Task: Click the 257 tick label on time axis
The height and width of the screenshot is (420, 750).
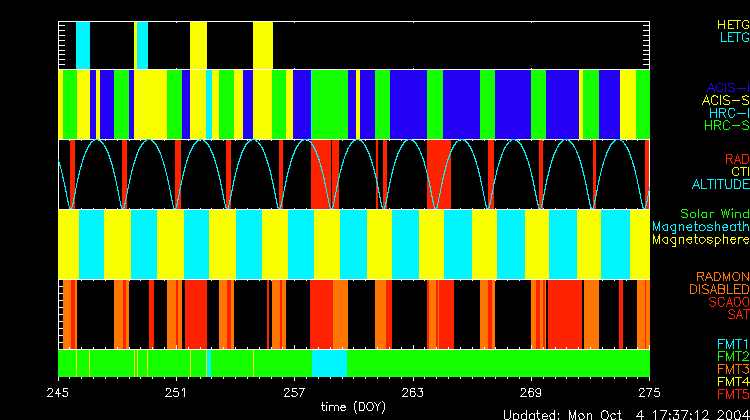Action: click(x=294, y=391)
